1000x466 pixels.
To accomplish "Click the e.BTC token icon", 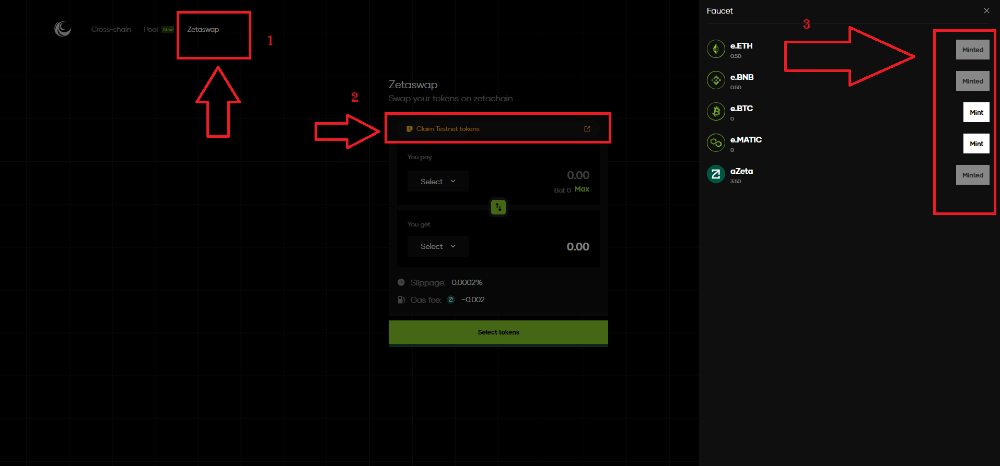I will pos(716,112).
